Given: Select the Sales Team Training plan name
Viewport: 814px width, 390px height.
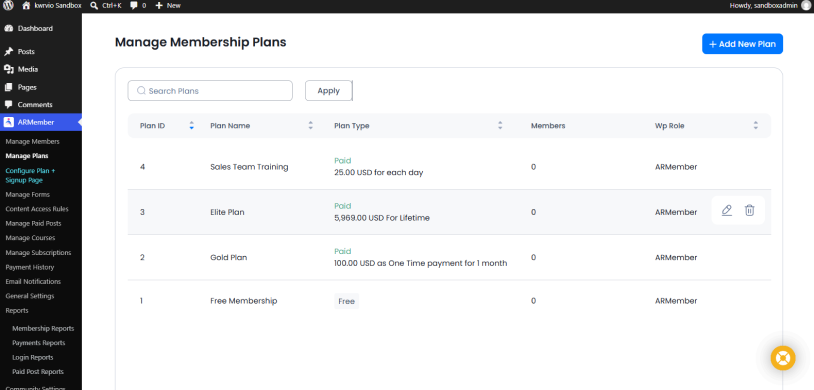Looking at the screenshot, I should click(249, 167).
